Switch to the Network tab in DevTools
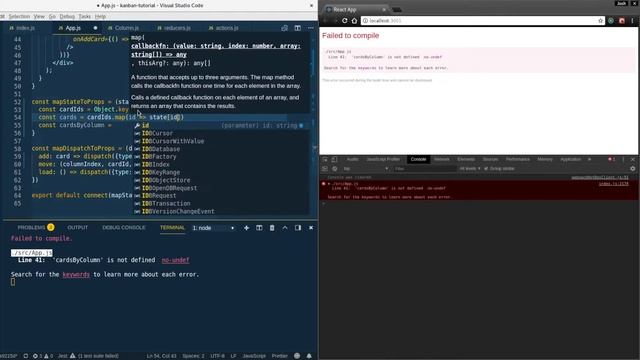The image size is (640, 360). [442, 159]
